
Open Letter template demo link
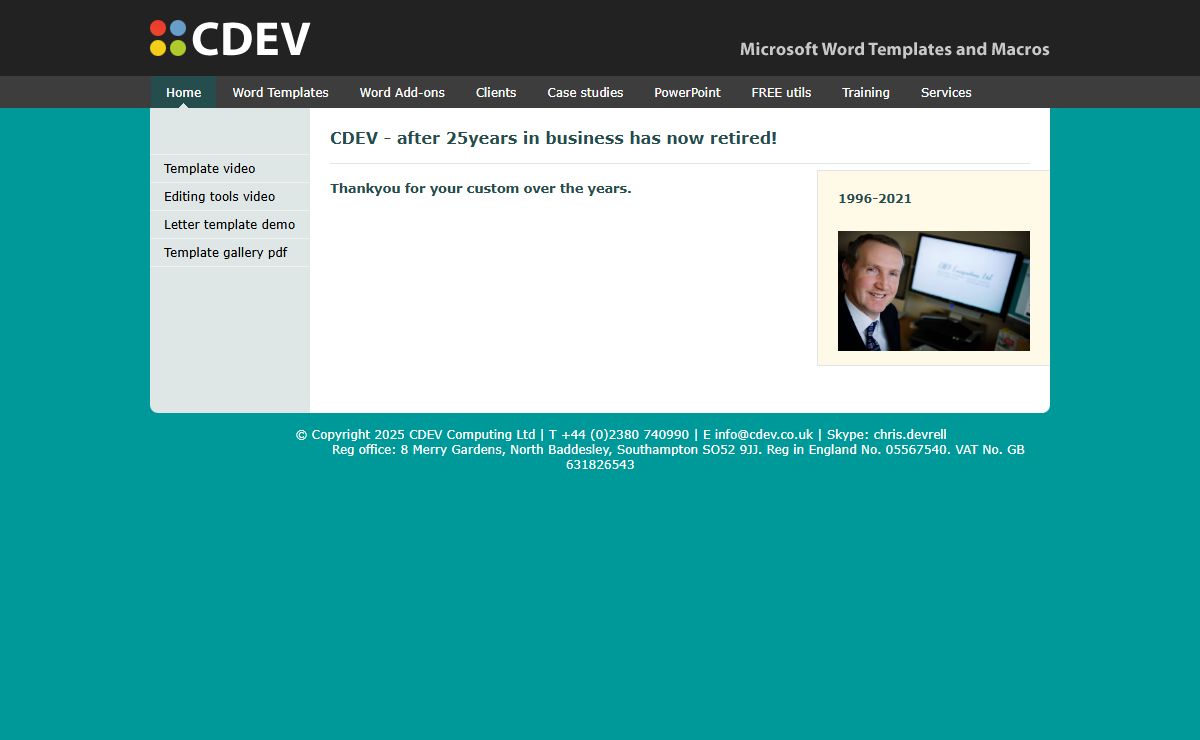230,224
